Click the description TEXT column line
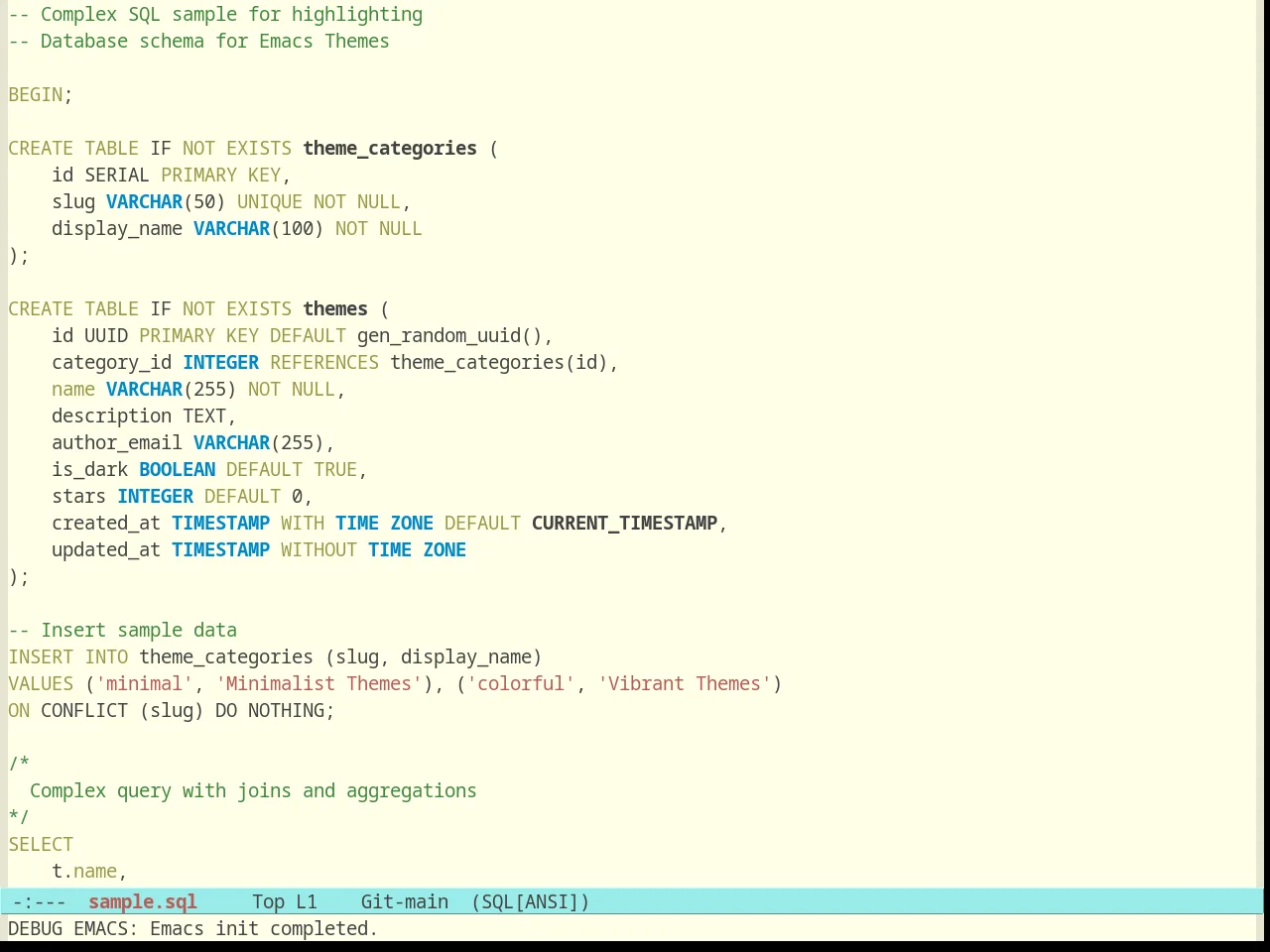Screen dimensions: 1270x952 [144, 416]
